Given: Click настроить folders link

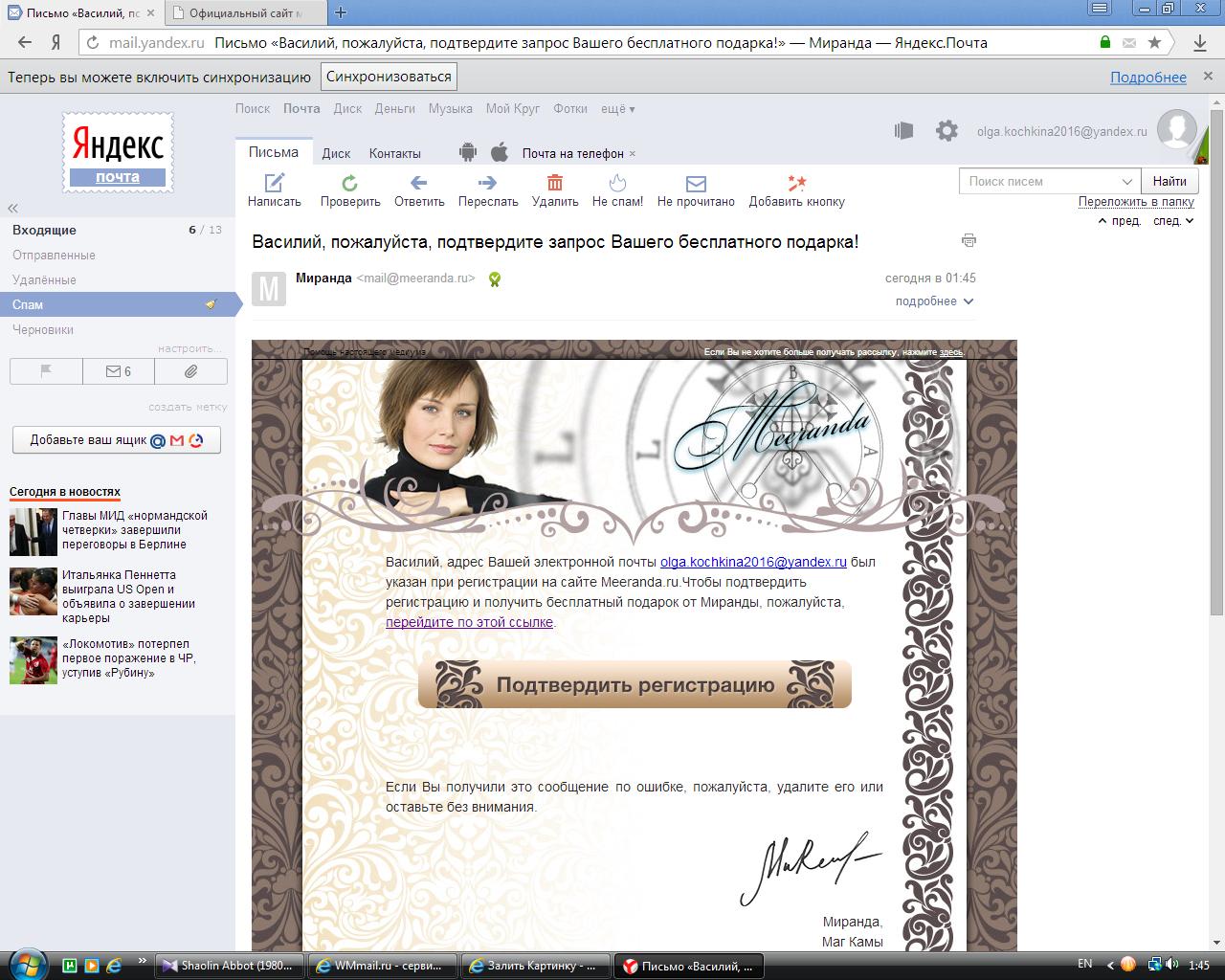Looking at the screenshot, I should coord(189,348).
